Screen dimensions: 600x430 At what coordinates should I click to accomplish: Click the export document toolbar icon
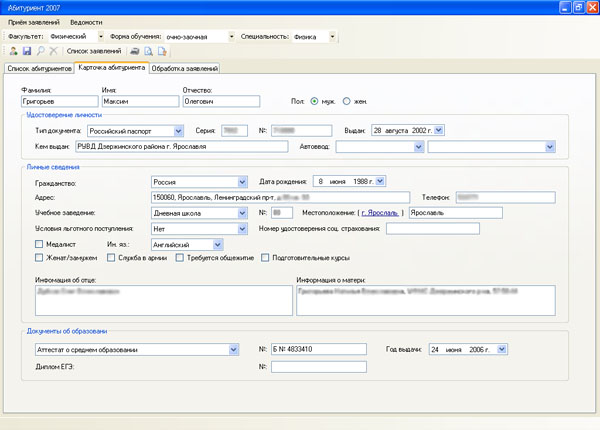(x=161, y=50)
